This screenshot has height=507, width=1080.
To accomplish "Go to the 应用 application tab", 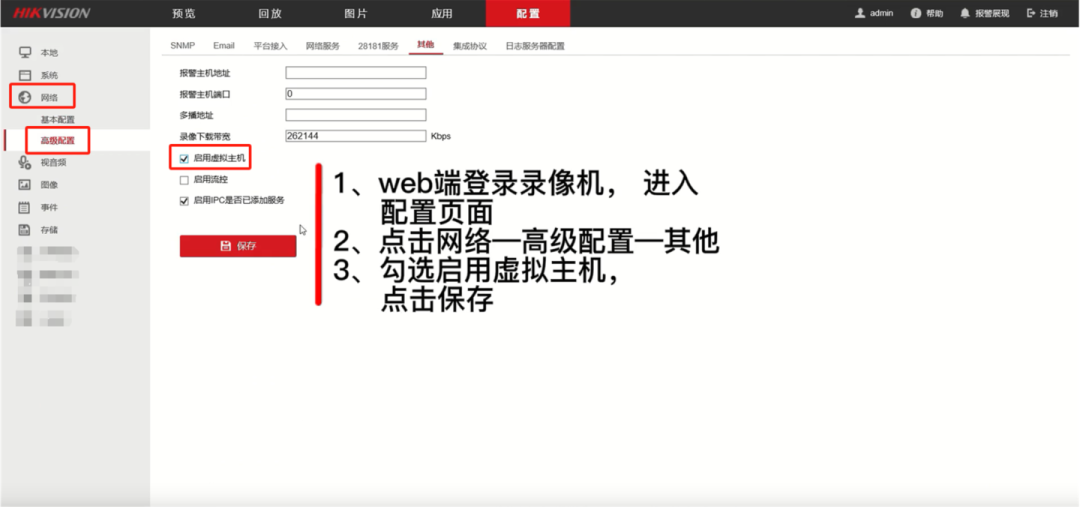I will tap(442, 14).
